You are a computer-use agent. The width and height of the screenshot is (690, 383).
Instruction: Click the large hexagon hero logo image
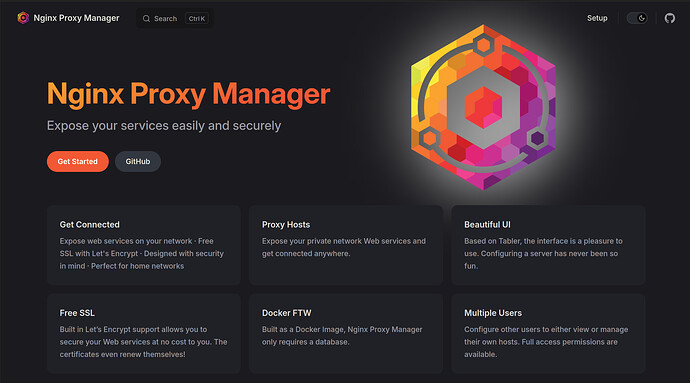[483, 107]
